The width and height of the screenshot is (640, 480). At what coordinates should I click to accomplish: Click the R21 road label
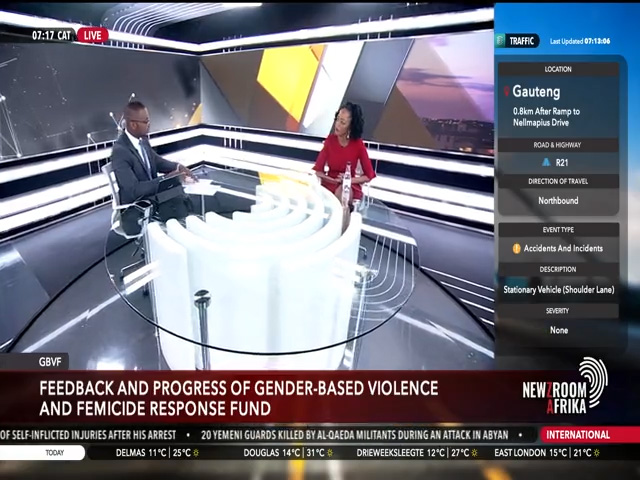pyautogui.click(x=562, y=162)
